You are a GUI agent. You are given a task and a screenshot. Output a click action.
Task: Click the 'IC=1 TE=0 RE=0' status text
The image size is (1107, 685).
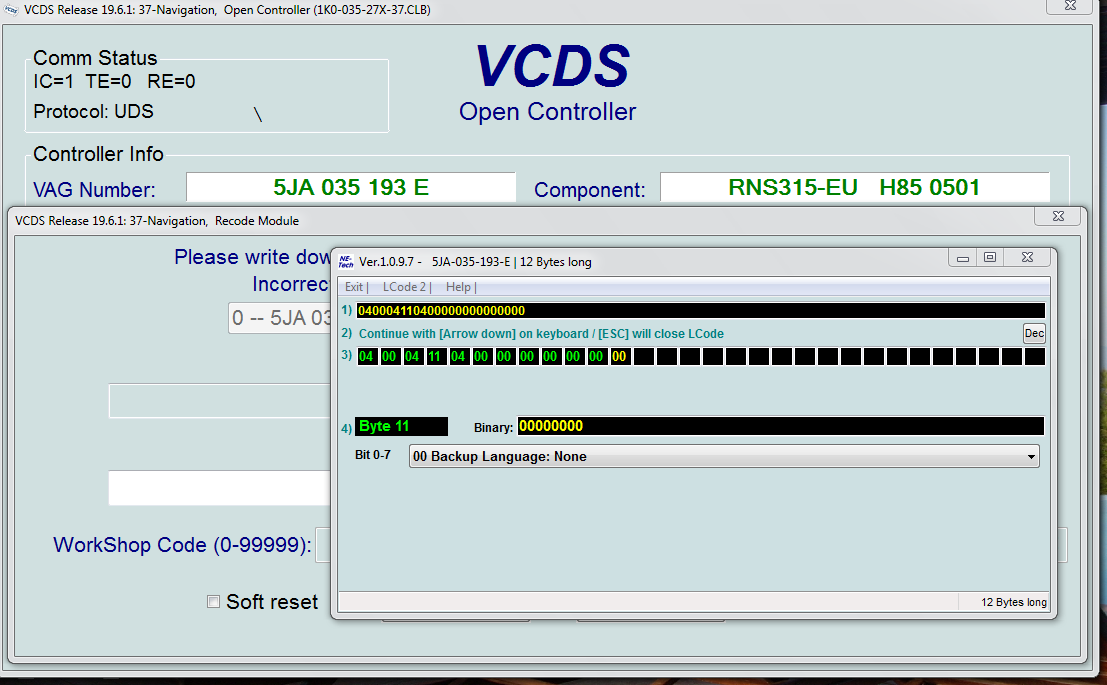pyautogui.click(x=114, y=82)
